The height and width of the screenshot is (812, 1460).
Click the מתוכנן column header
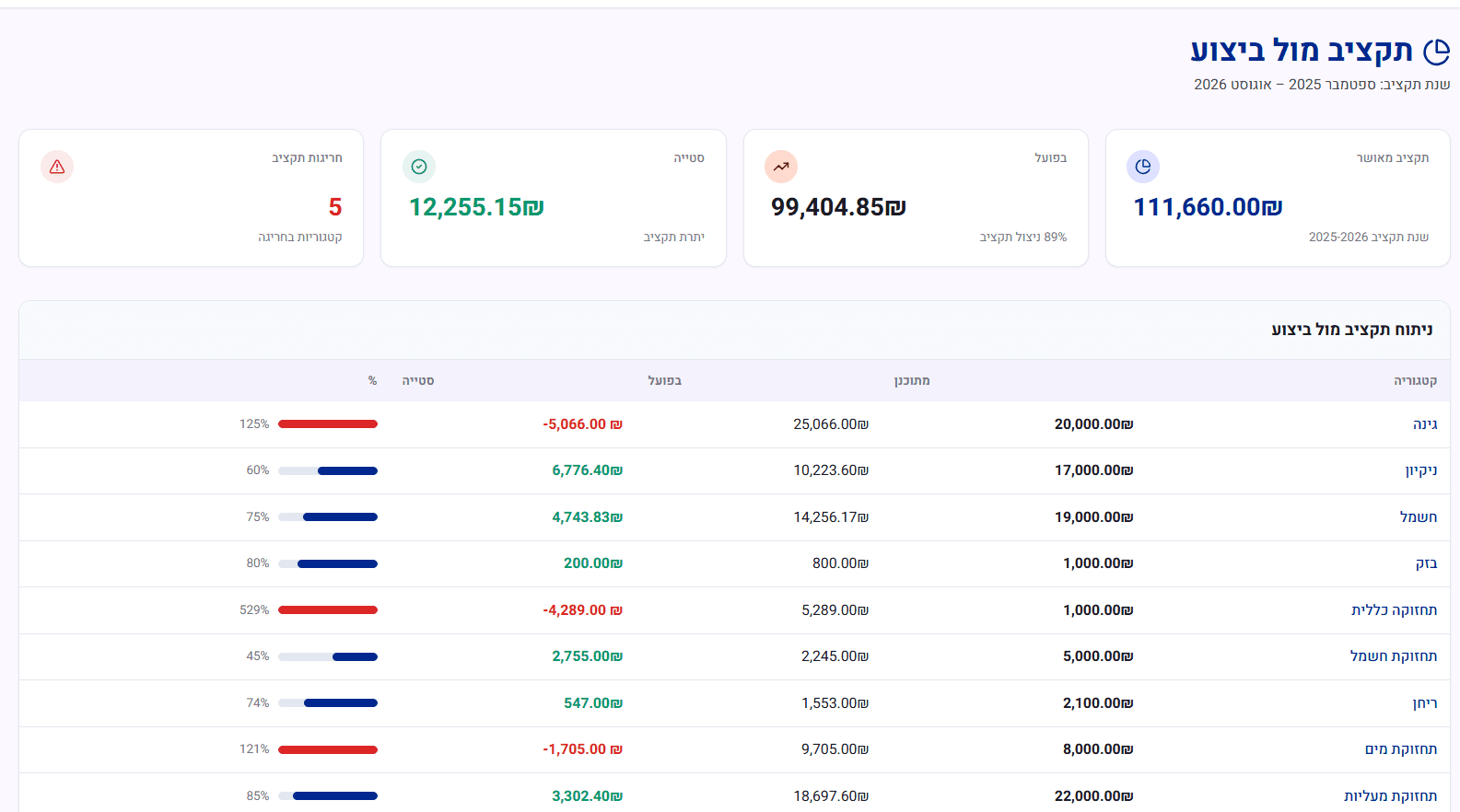912,381
